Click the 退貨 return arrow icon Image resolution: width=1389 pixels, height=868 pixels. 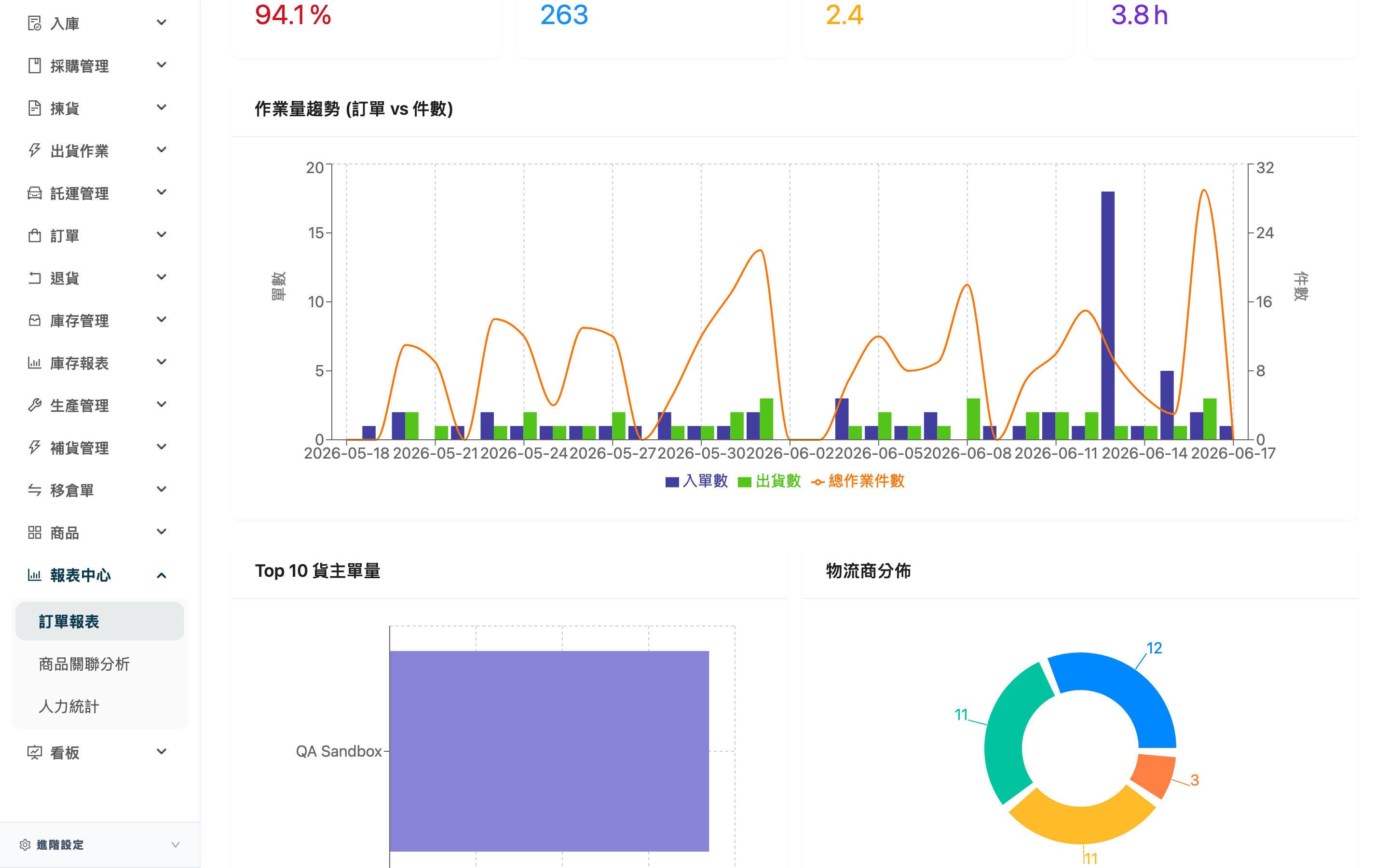[x=34, y=278]
